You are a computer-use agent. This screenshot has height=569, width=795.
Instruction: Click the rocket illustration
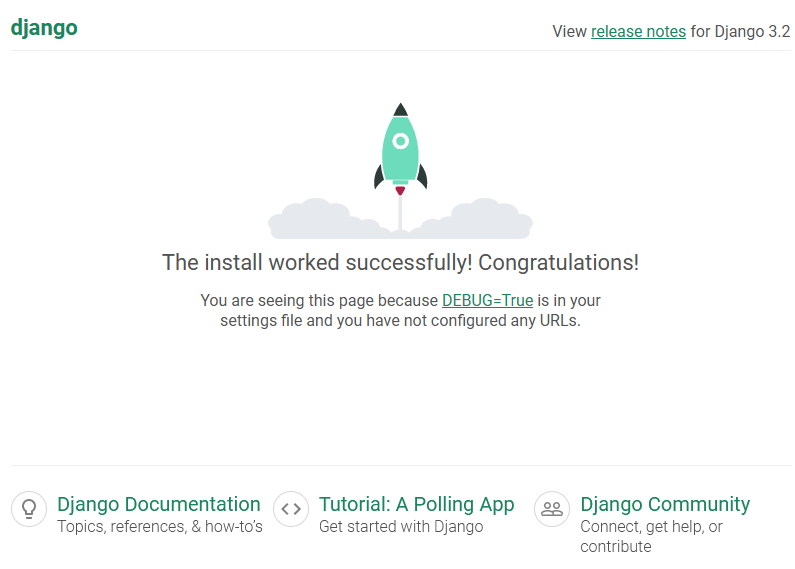pos(401,170)
